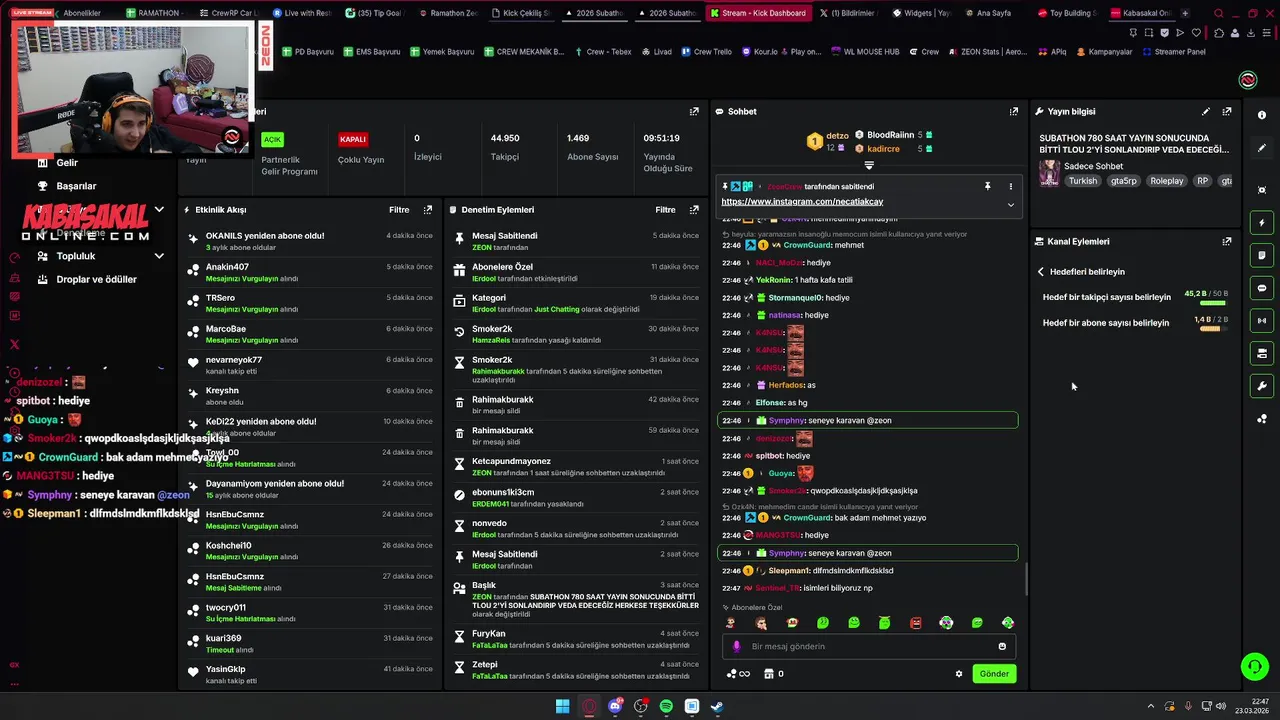Toggle the camera focus icon in the right sidebar
The height and width of the screenshot is (720, 1280).
1262,190
